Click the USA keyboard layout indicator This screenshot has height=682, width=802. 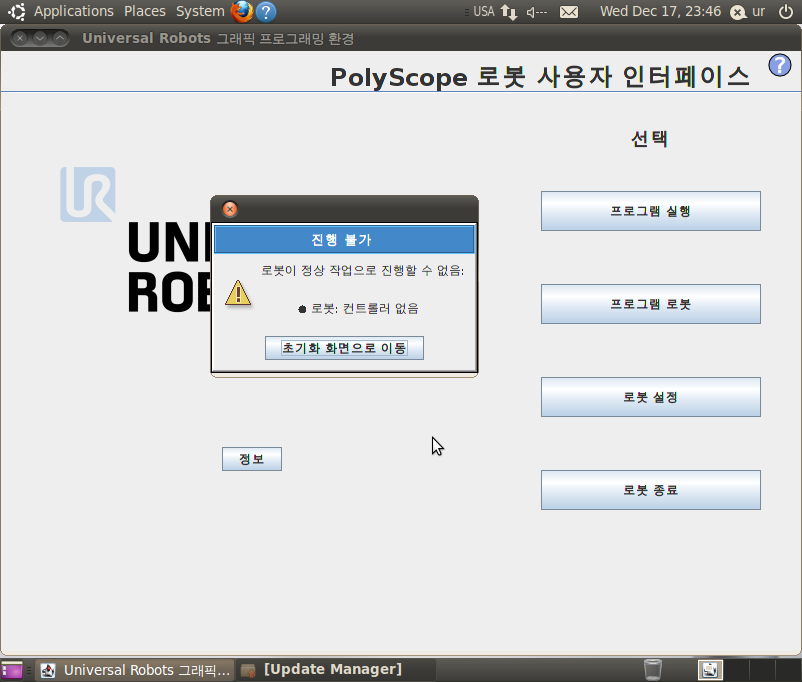pyautogui.click(x=483, y=11)
